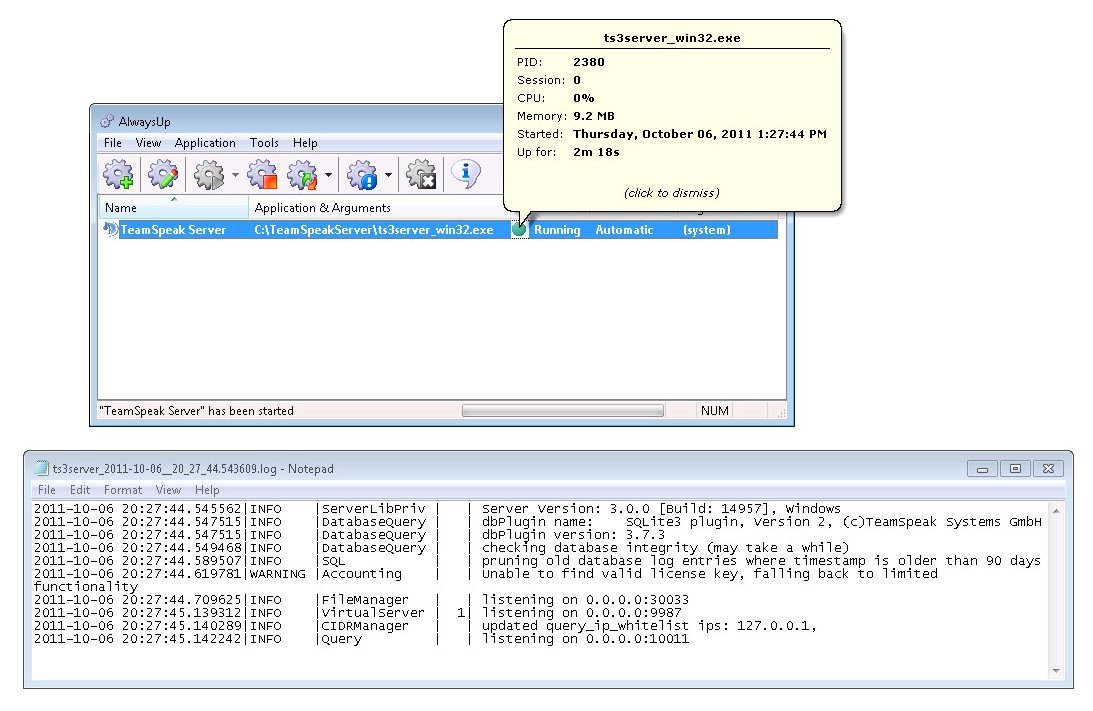Click TeamSpeak Server row icon
This screenshot has width=1093, height=711.
tap(110, 229)
